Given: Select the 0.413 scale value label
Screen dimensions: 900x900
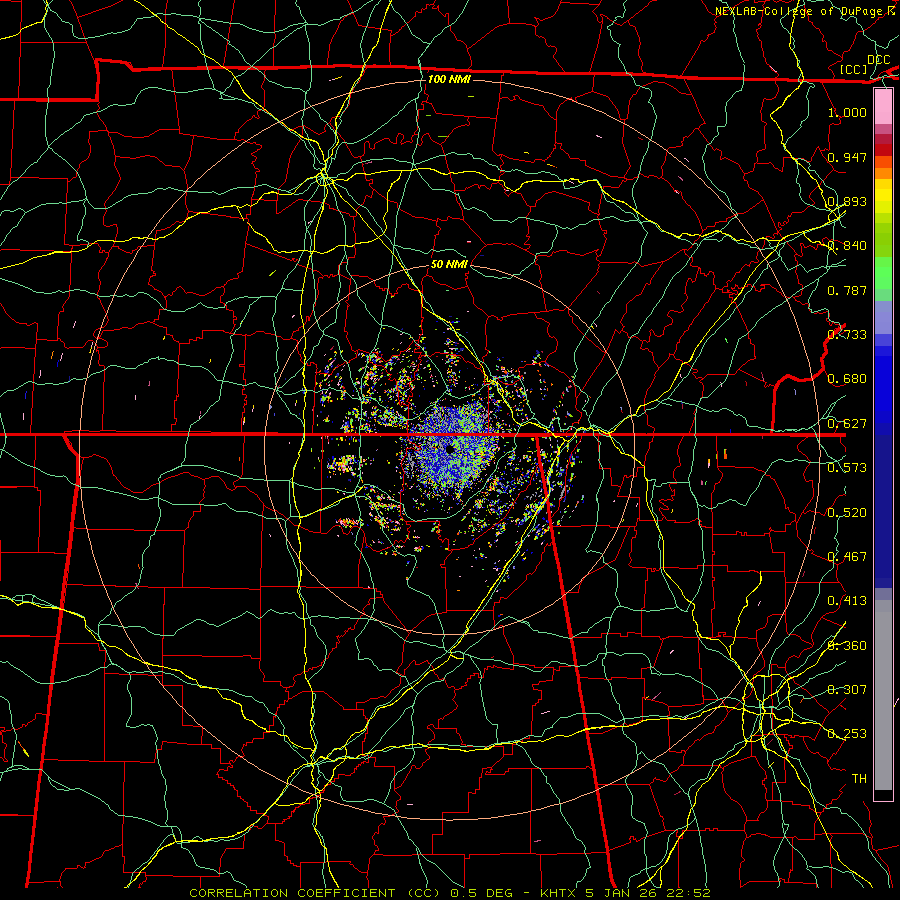Looking at the screenshot, I should tap(847, 601).
